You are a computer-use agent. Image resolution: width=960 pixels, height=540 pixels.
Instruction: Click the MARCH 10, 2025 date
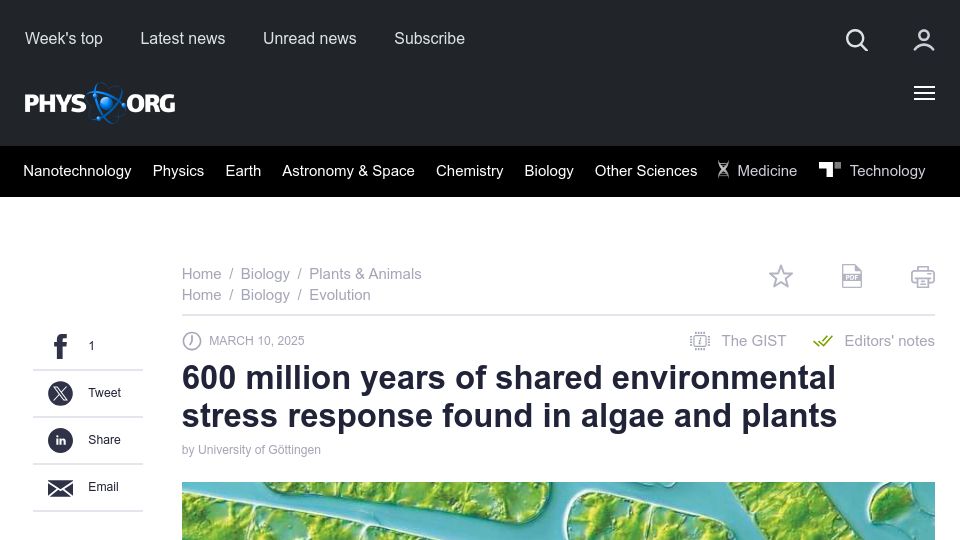coord(257,341)
